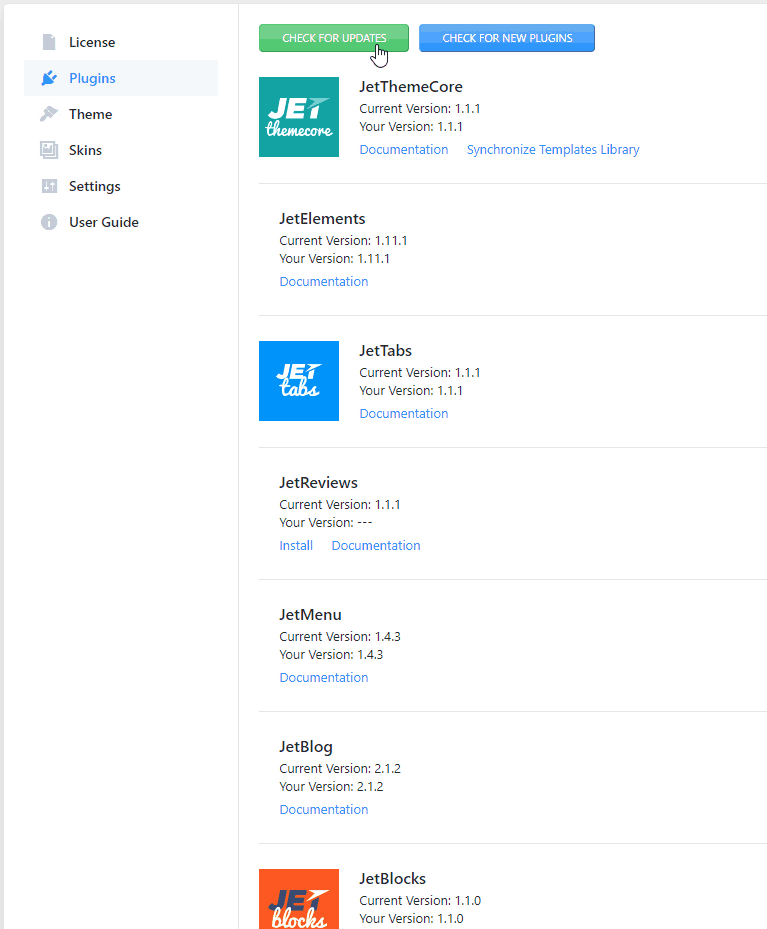Screen dimensions: 767x929
Task: Open JetMenu Documentation link
Action: tap(324, 678)
